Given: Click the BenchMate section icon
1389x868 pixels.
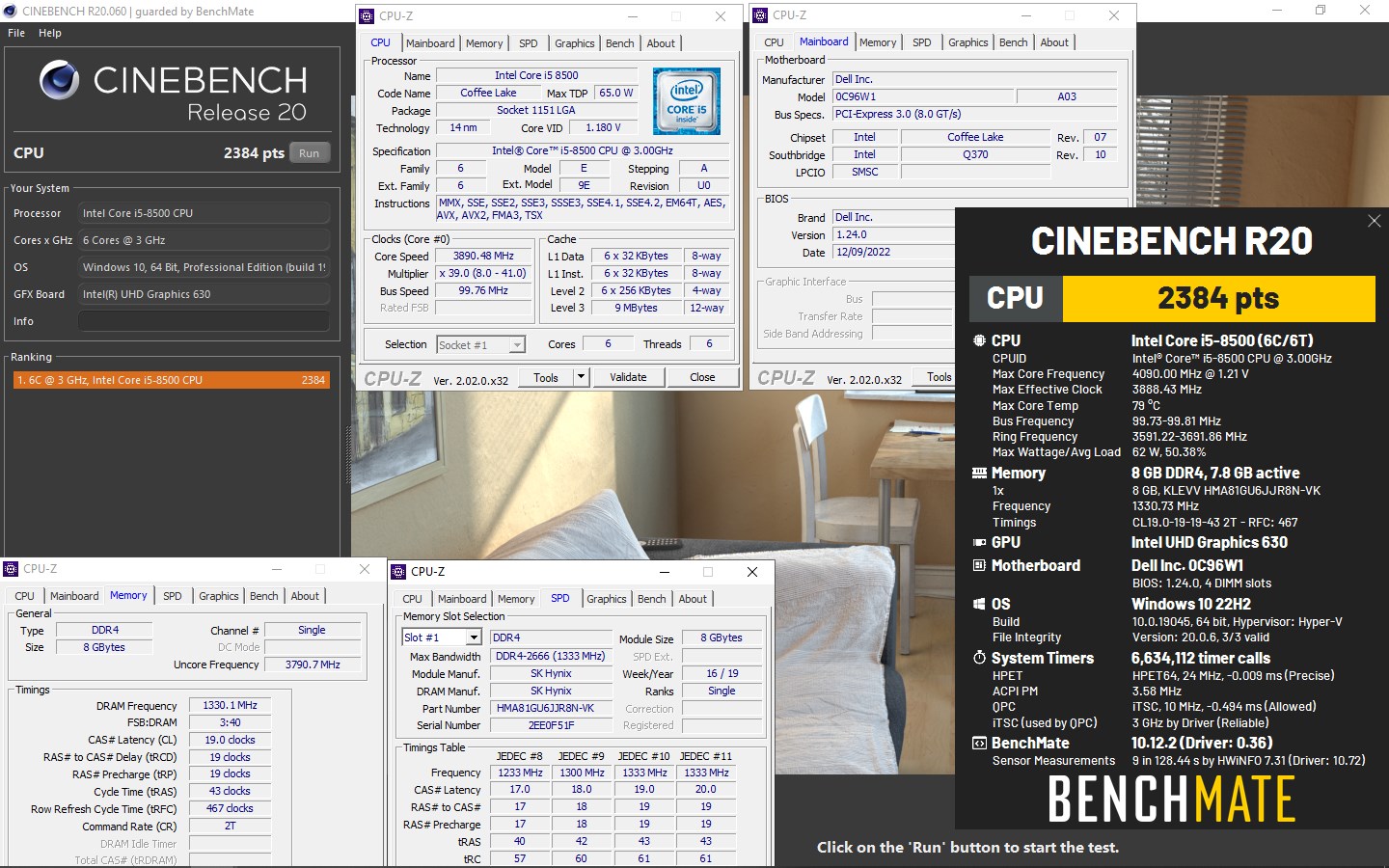Looking at the screenshot, I should tap(979, 743).
